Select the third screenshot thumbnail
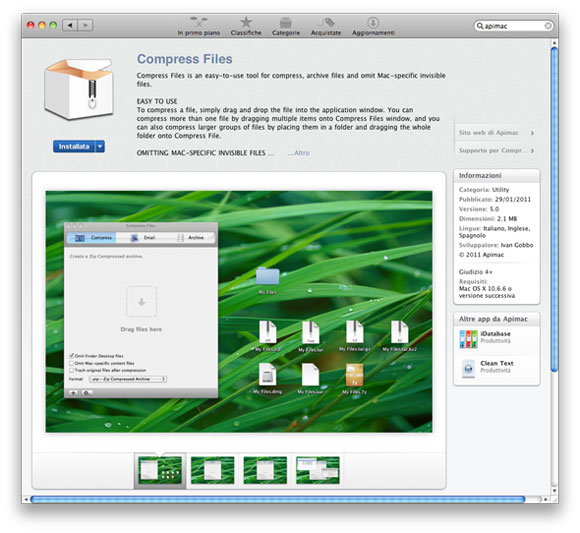Viewport: 580px width, 533px height. [265, 470]
